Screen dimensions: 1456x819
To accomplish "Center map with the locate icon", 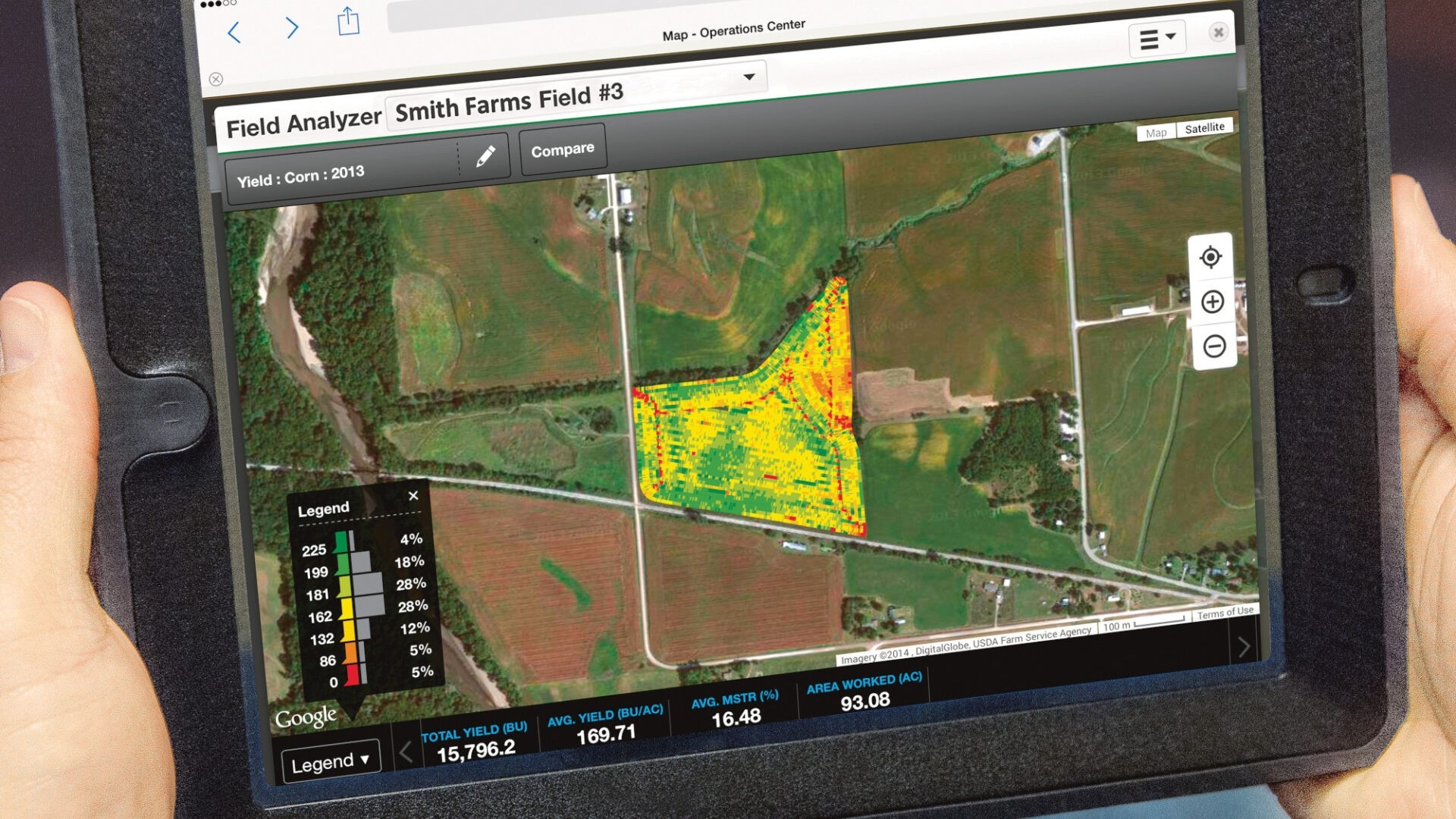I will click(1210, 257).
